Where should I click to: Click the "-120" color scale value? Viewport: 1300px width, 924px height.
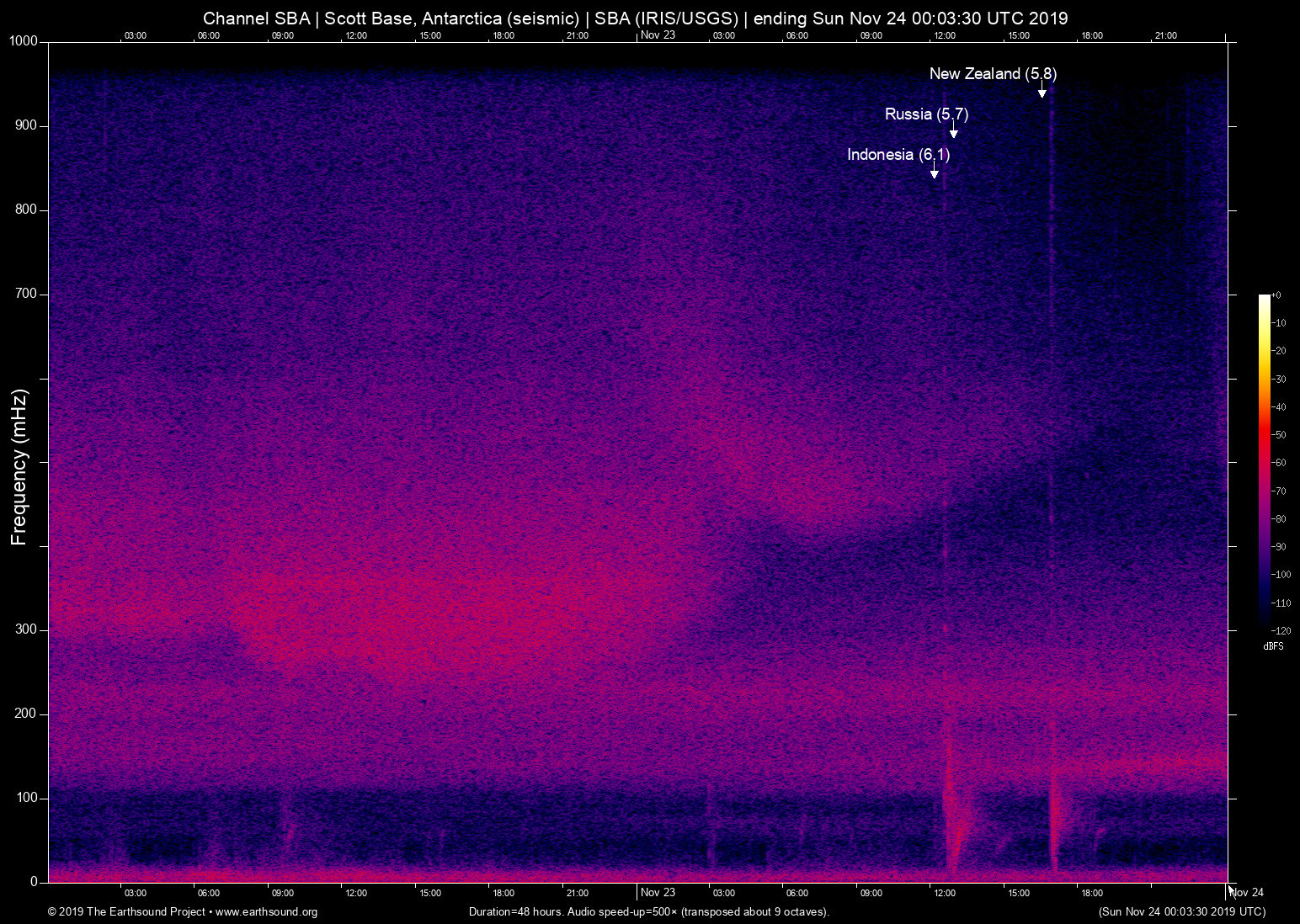[x=1281, y=630]
